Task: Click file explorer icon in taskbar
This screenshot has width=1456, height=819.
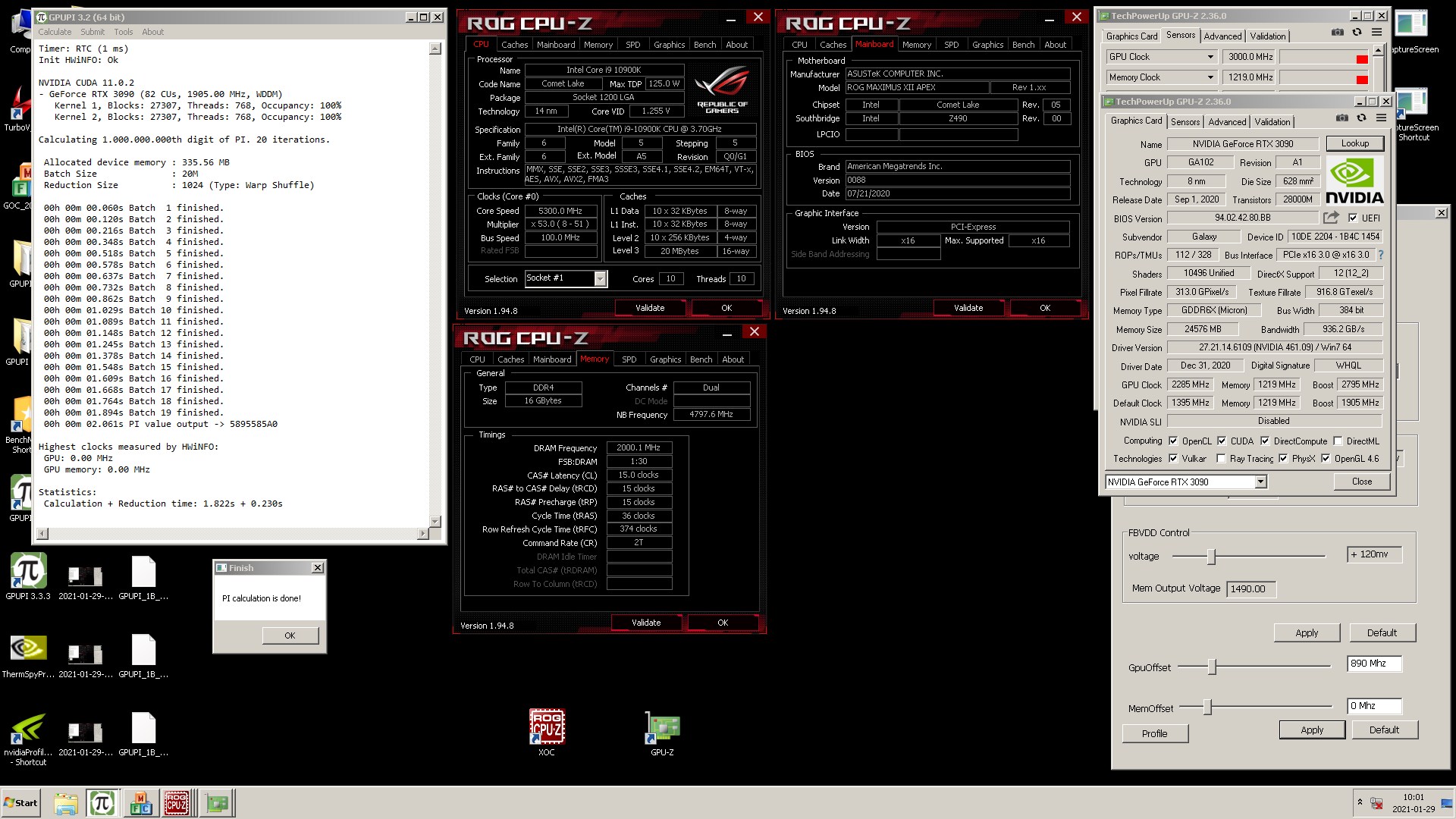Action: point(66,803)
